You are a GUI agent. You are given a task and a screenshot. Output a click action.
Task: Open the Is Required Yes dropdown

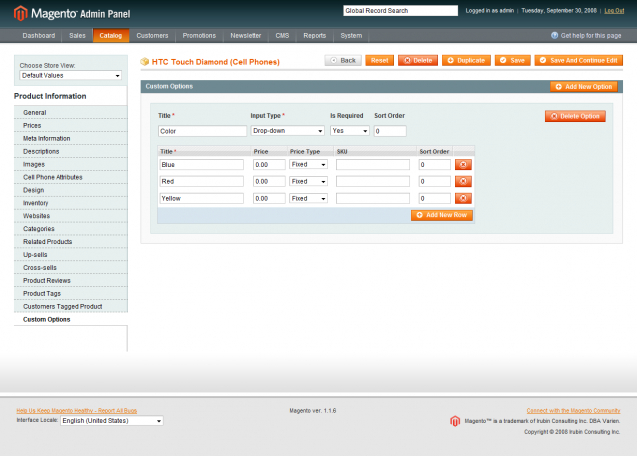pos(349,131)
